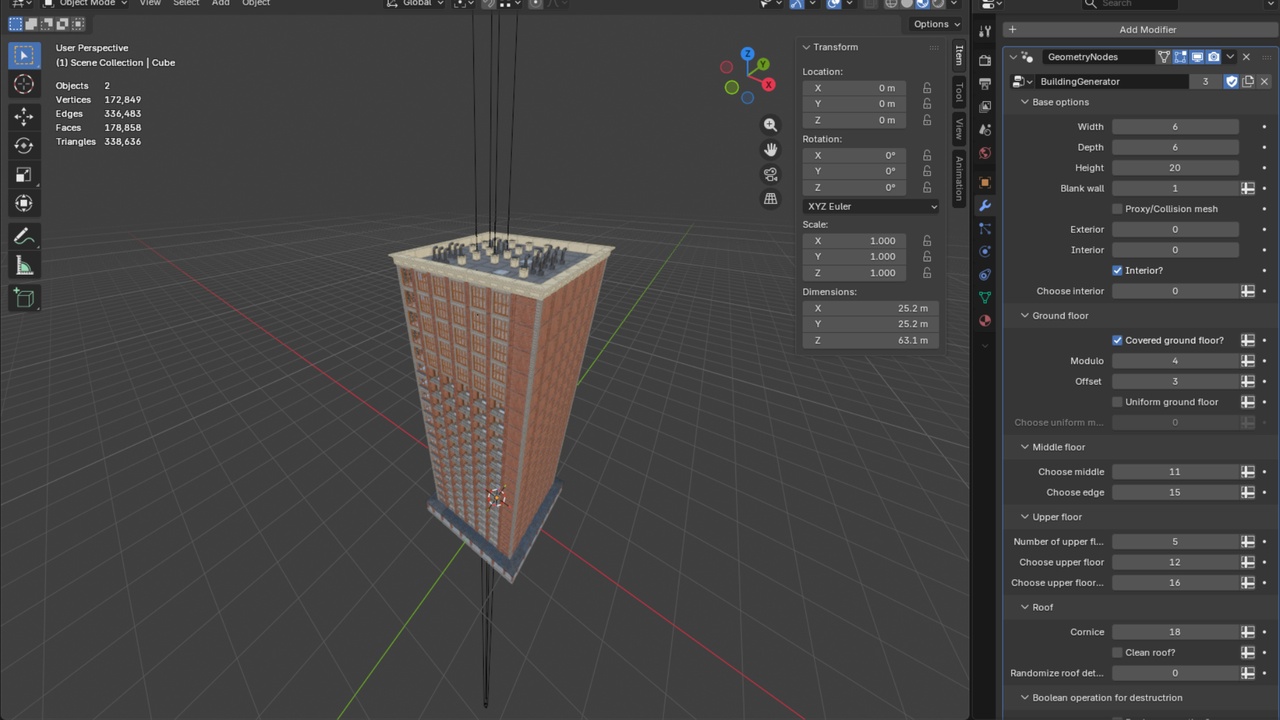Screen dimensions: 1280x720
Task: Click the viewport zoom magnifier gizmo
Action: point(770,125)
